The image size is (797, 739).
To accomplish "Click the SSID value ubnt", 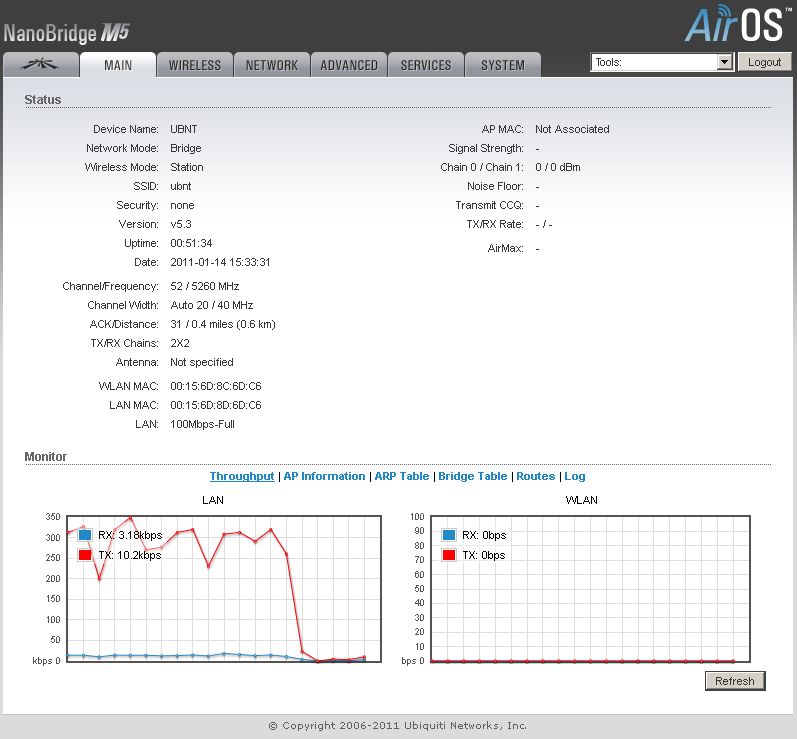I will click(x=180, y=186).
